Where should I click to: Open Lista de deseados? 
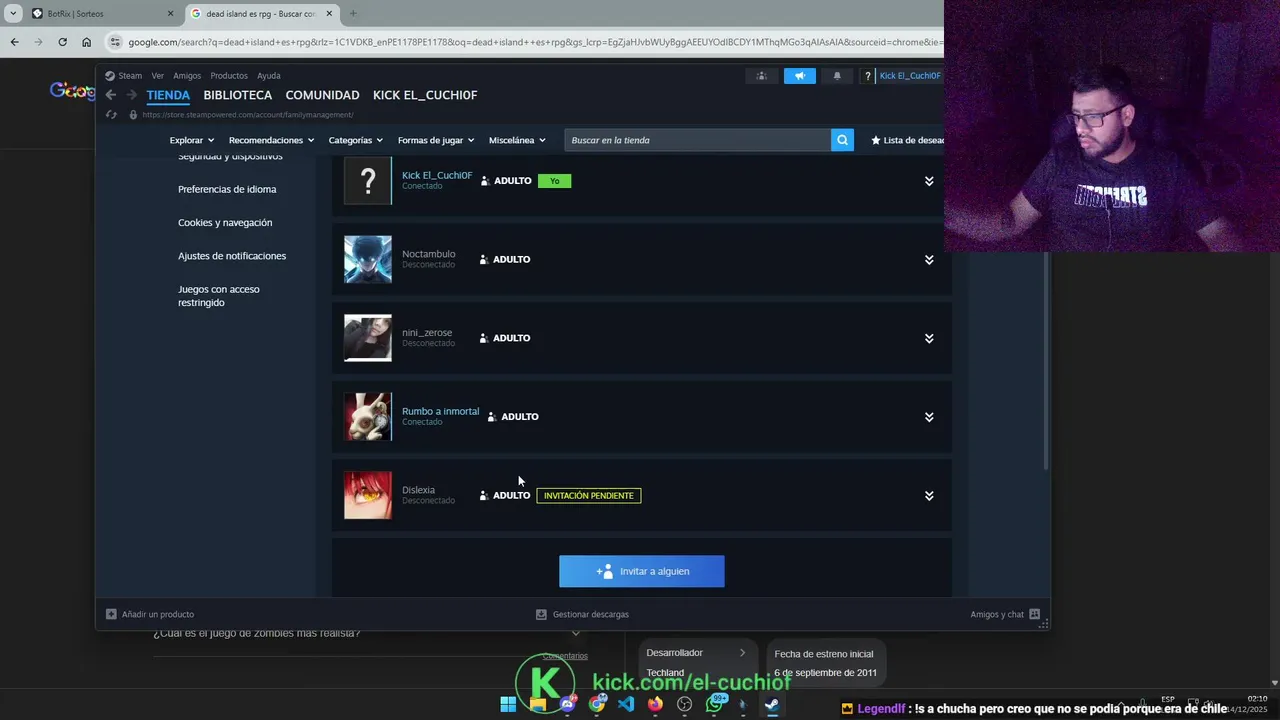pos(908,140)
